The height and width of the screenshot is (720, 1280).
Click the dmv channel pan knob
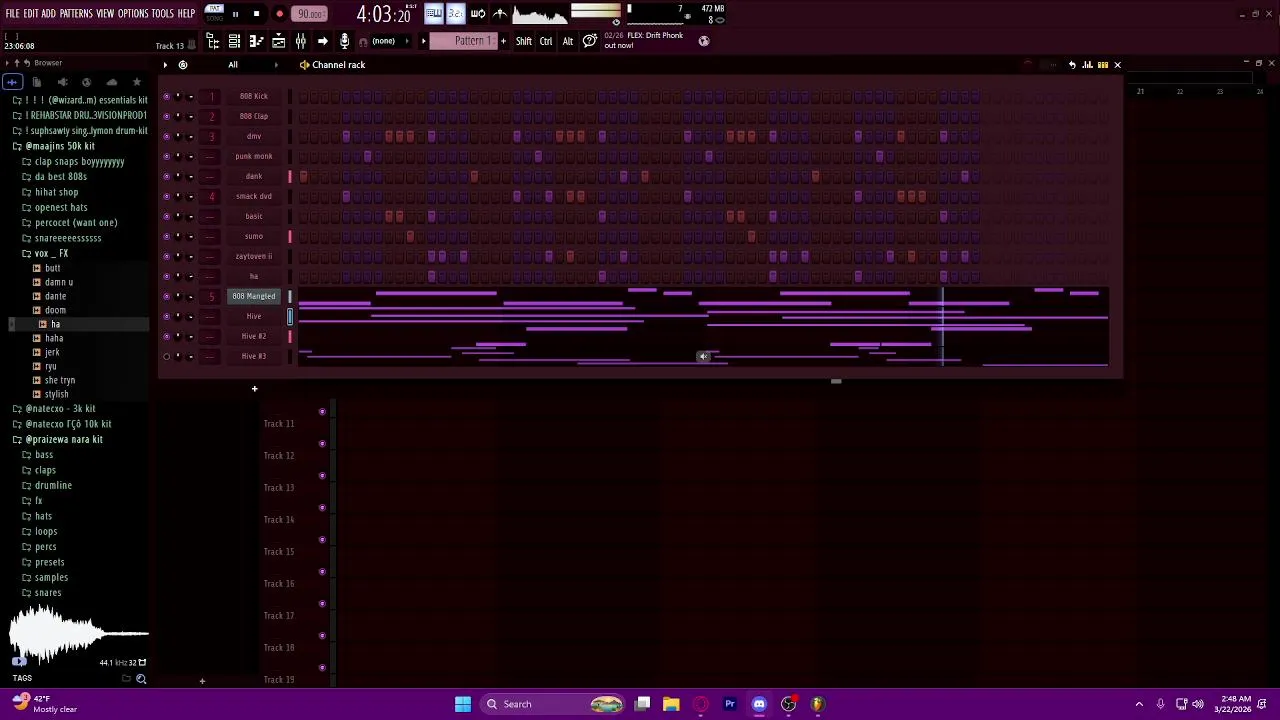tap(178, 136)
